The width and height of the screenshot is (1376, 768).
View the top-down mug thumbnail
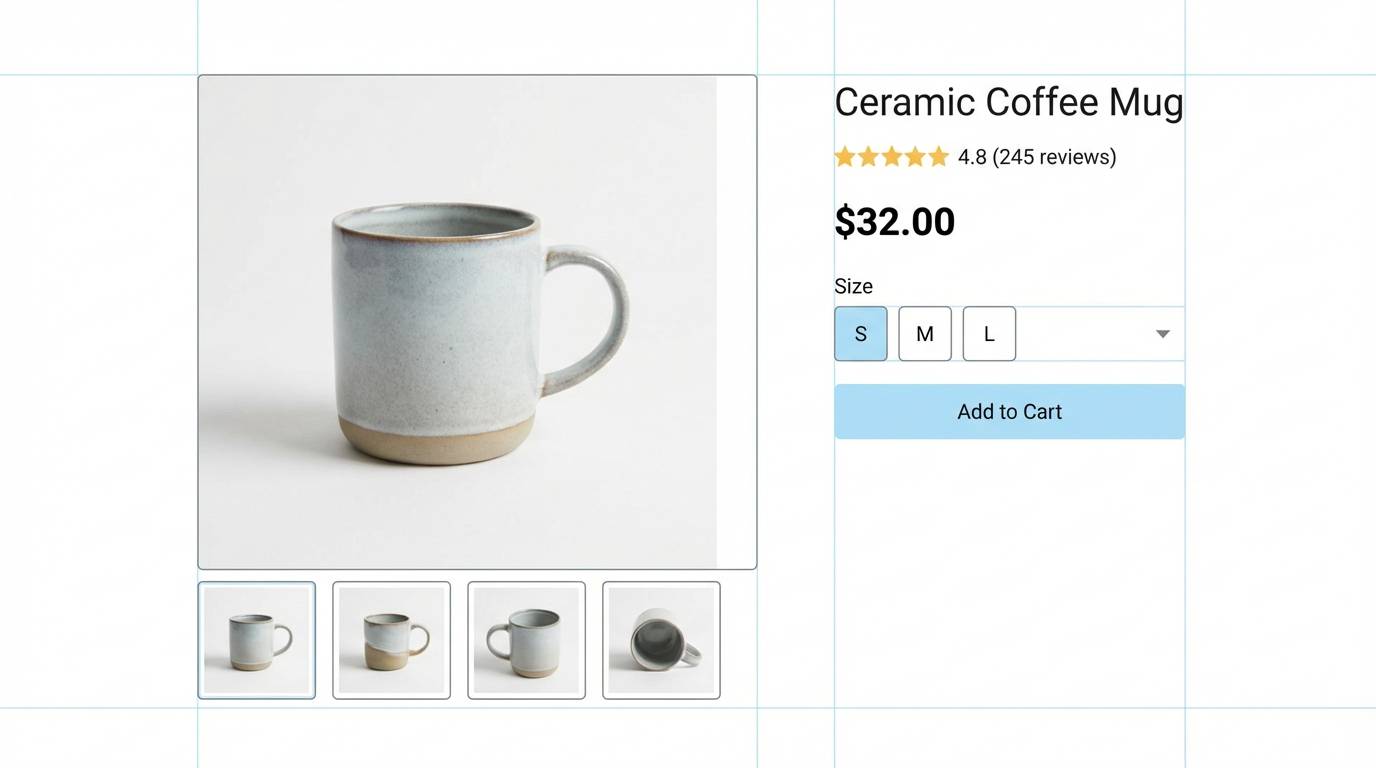[661, 639]
